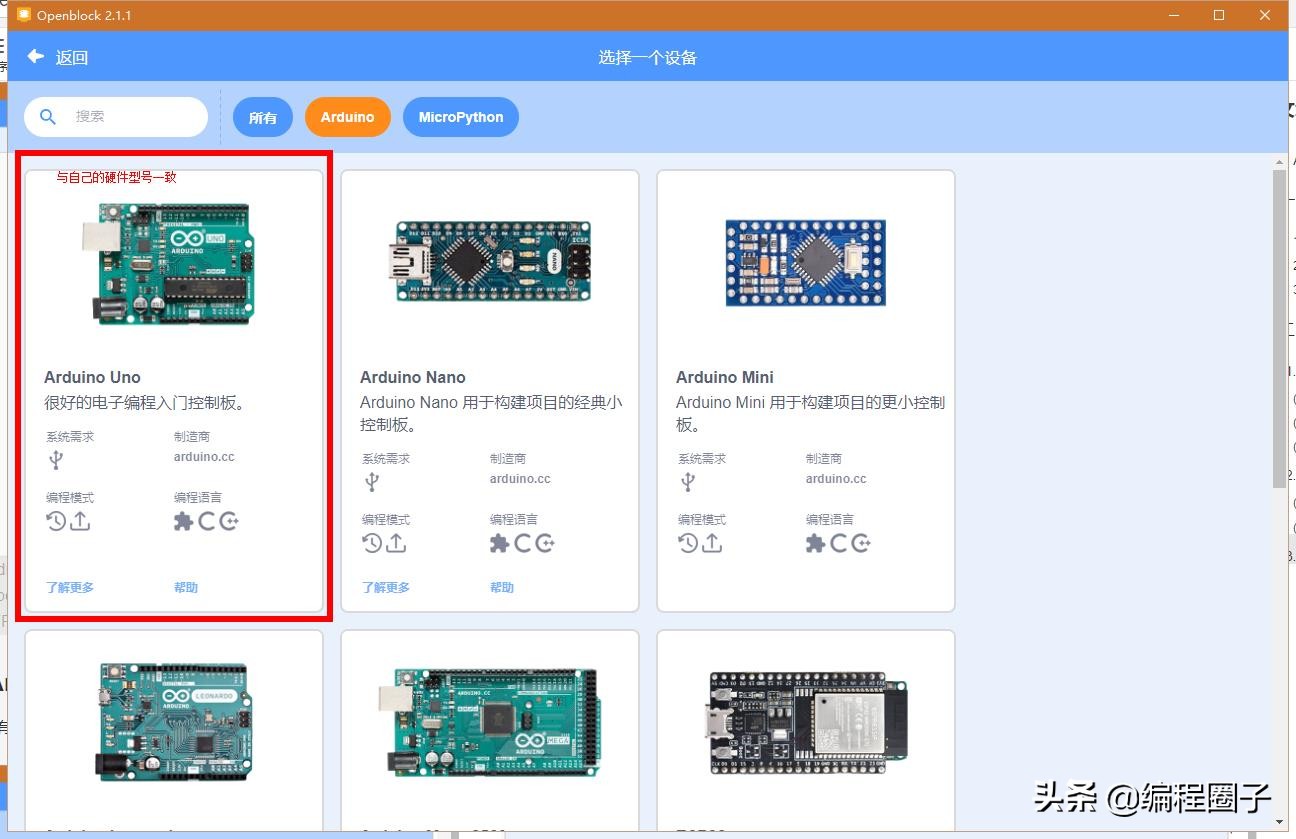This screenshot has height=839, width=1296.
Task: Select the Arduino filter tab
Action: (x=347, y=117)
